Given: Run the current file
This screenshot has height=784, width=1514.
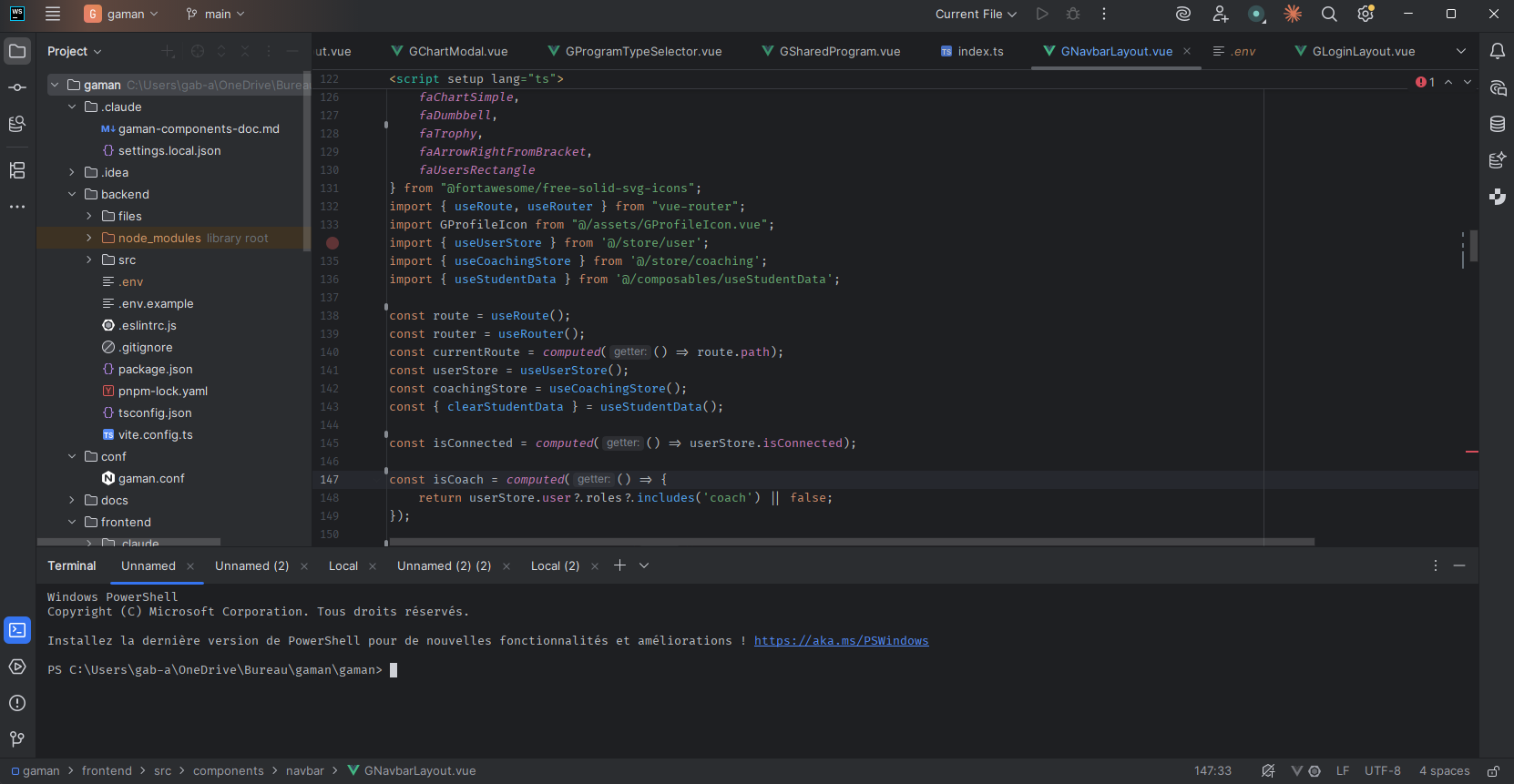Looking at the screenshot, I should [x=1042, y=14].
